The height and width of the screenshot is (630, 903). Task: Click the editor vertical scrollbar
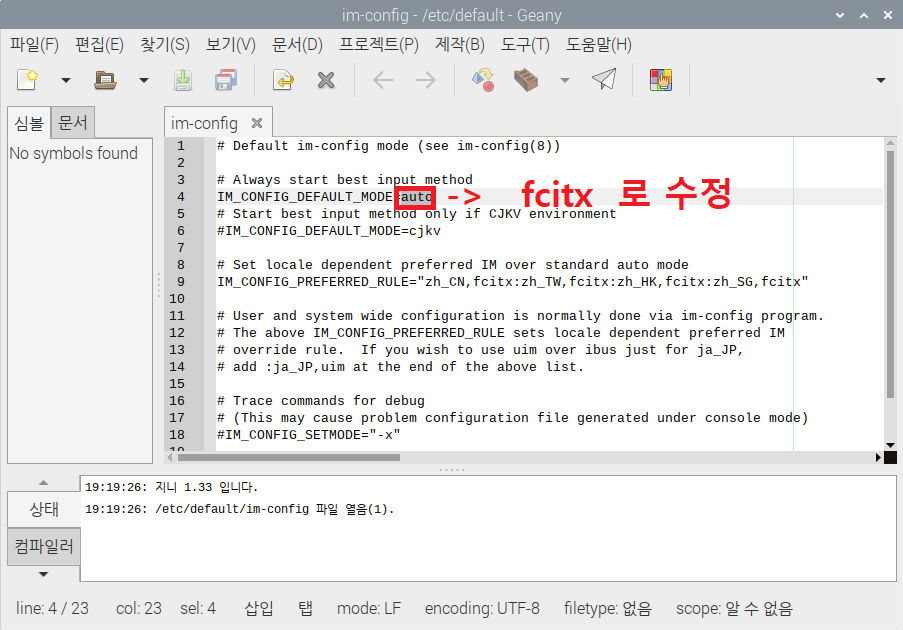[x=890, y=274]
